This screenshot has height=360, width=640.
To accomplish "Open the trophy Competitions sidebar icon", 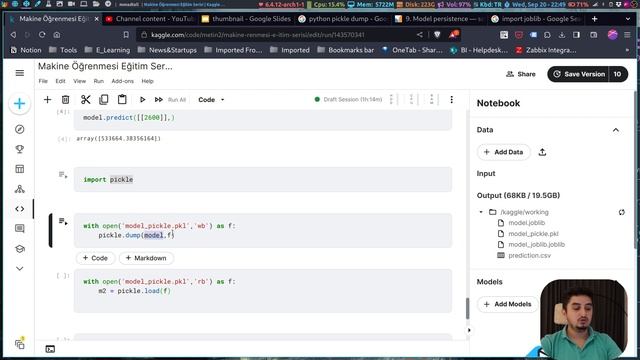I will 20,149.
